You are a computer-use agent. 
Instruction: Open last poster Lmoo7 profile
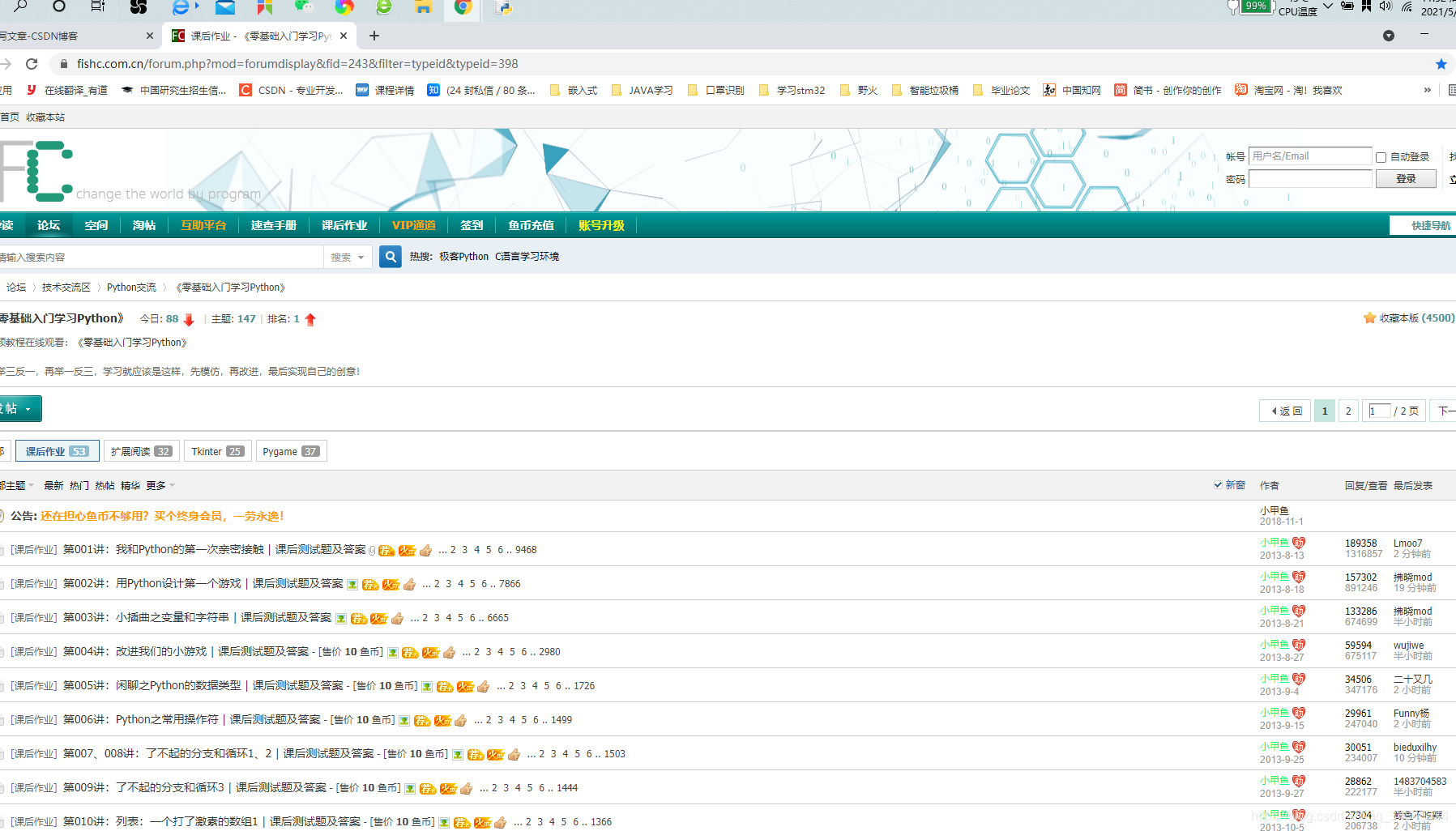coord(1408,543)
